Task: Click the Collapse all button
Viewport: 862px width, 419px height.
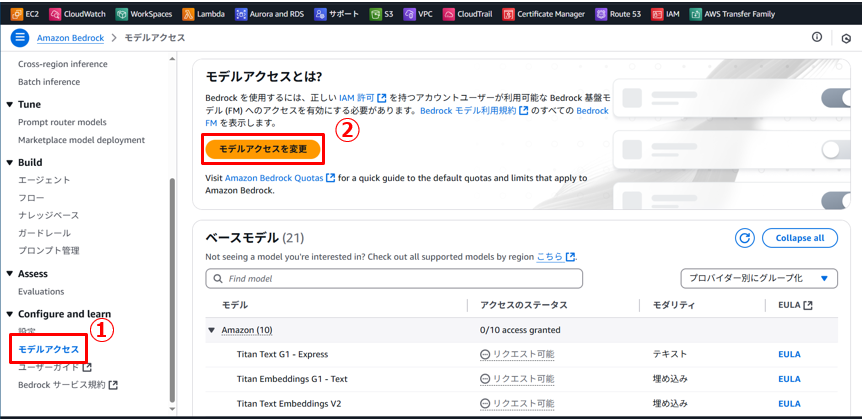Action: click(800, 238)
